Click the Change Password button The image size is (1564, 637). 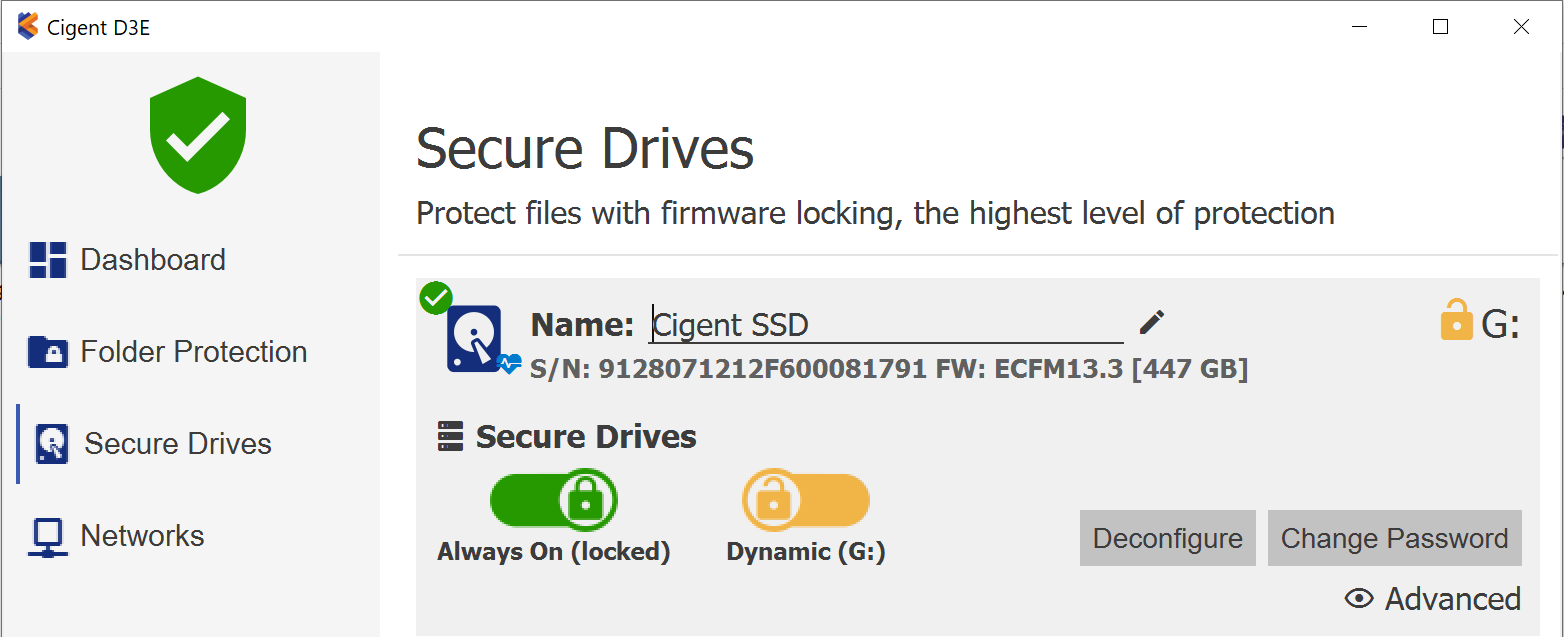(x=1394, y=539)
